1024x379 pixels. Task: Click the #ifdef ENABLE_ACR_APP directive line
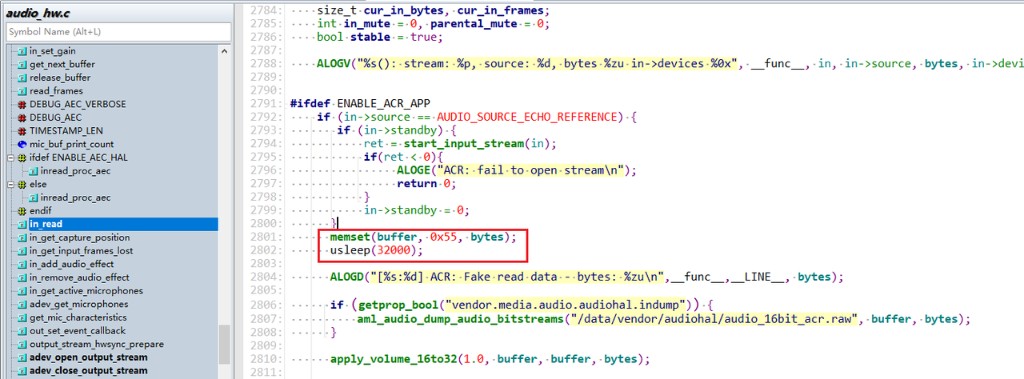click(x=360, y=104)
